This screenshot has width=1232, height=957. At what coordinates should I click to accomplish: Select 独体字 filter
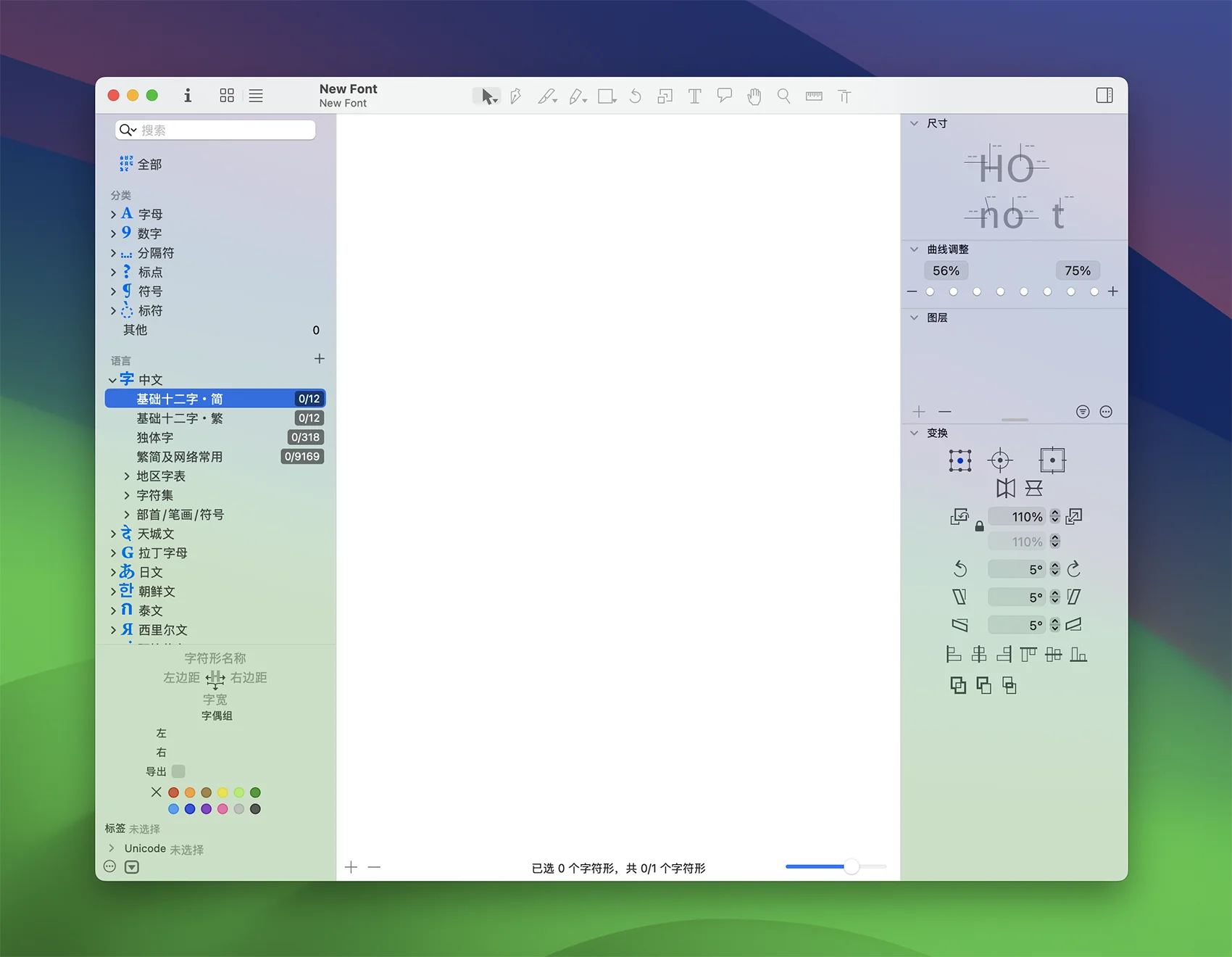coord(215,437)
